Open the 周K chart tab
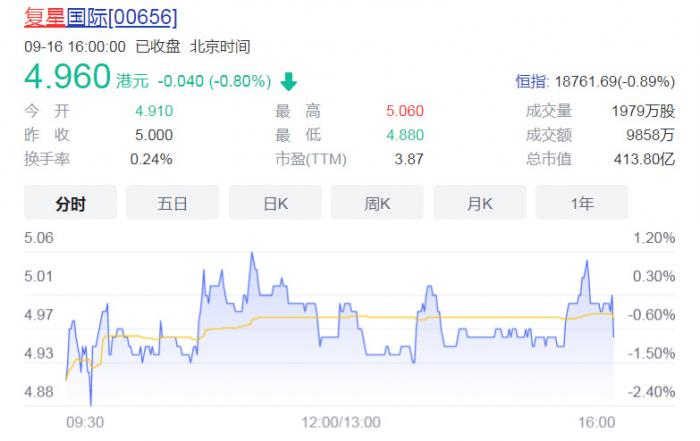700x441 pixels. (x=377, y=204)
